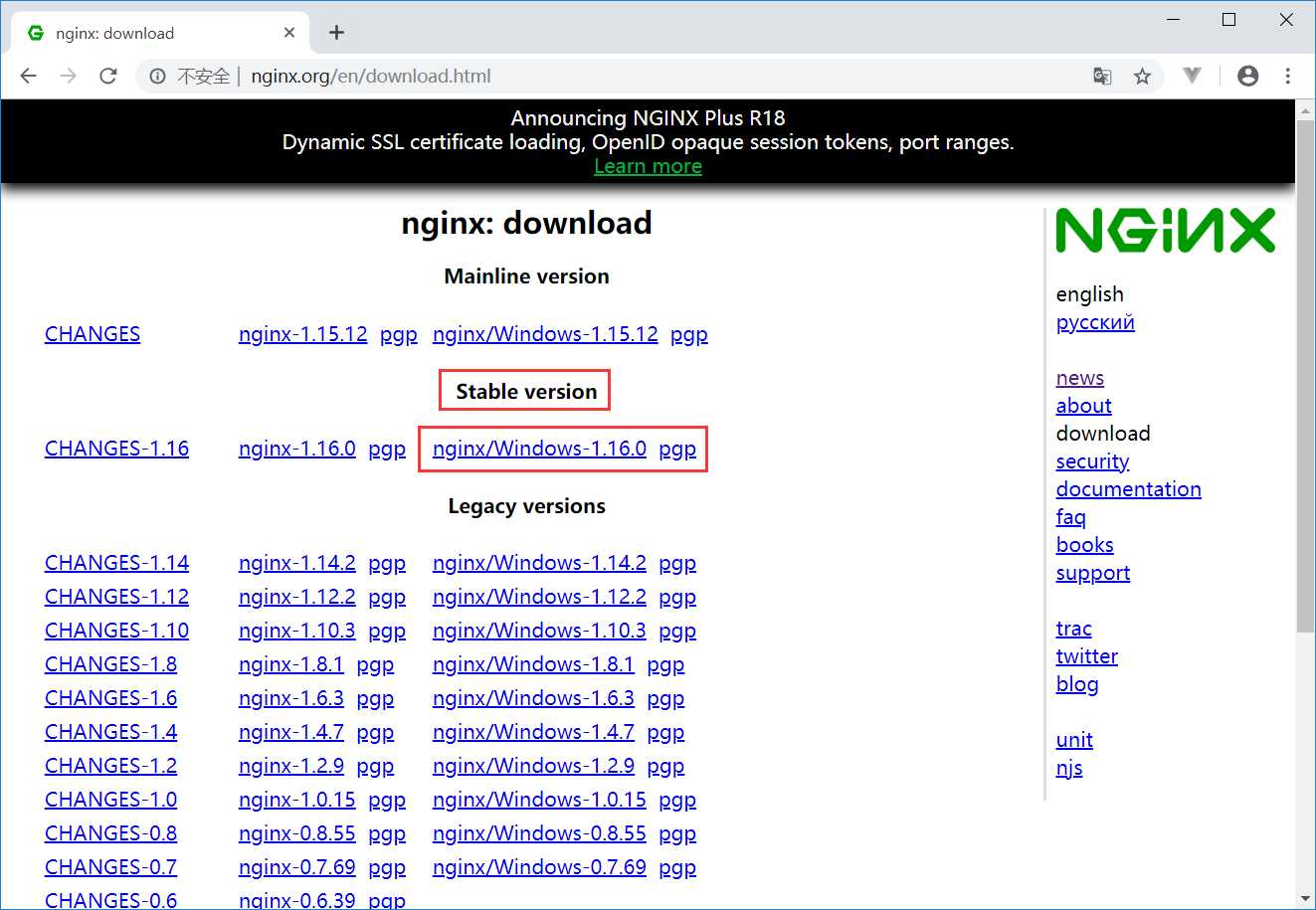The image size is (1316, 910).
Task: Open the security page
Action: pos(1092,461)
